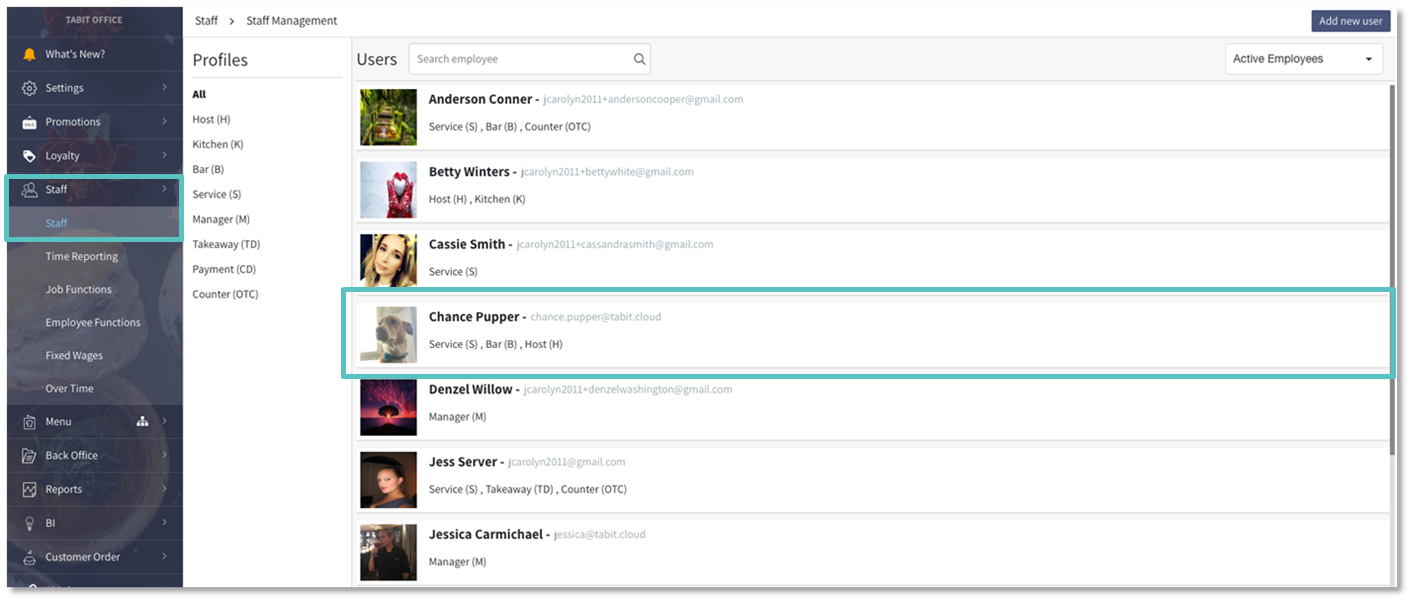Click the BI lightbulb icon
1412x602 pixels.
29,523
